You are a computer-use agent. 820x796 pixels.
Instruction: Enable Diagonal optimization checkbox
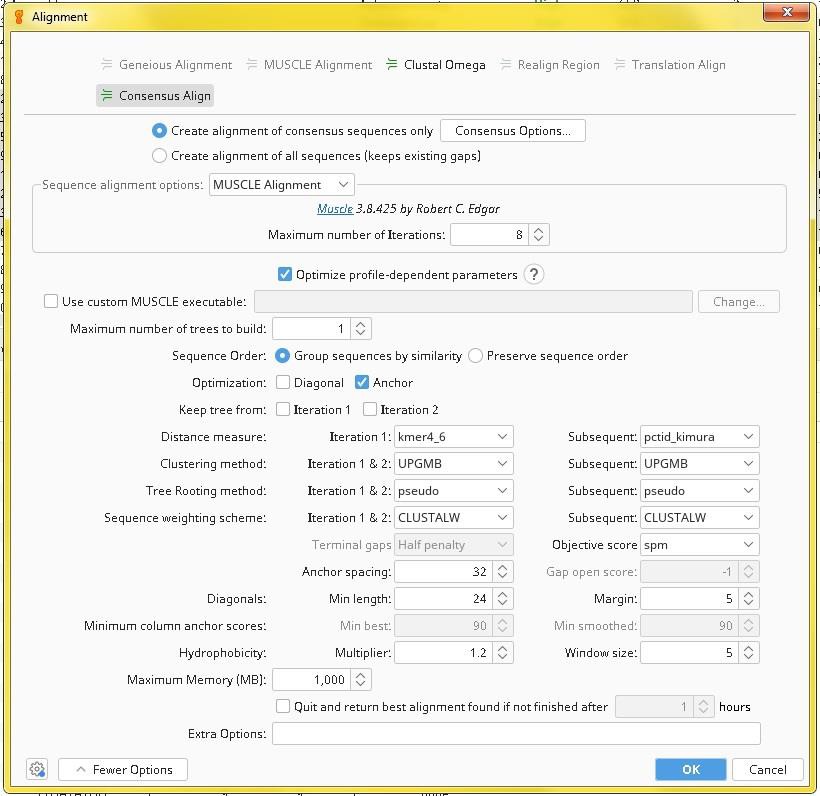click(x=283, y=382)
